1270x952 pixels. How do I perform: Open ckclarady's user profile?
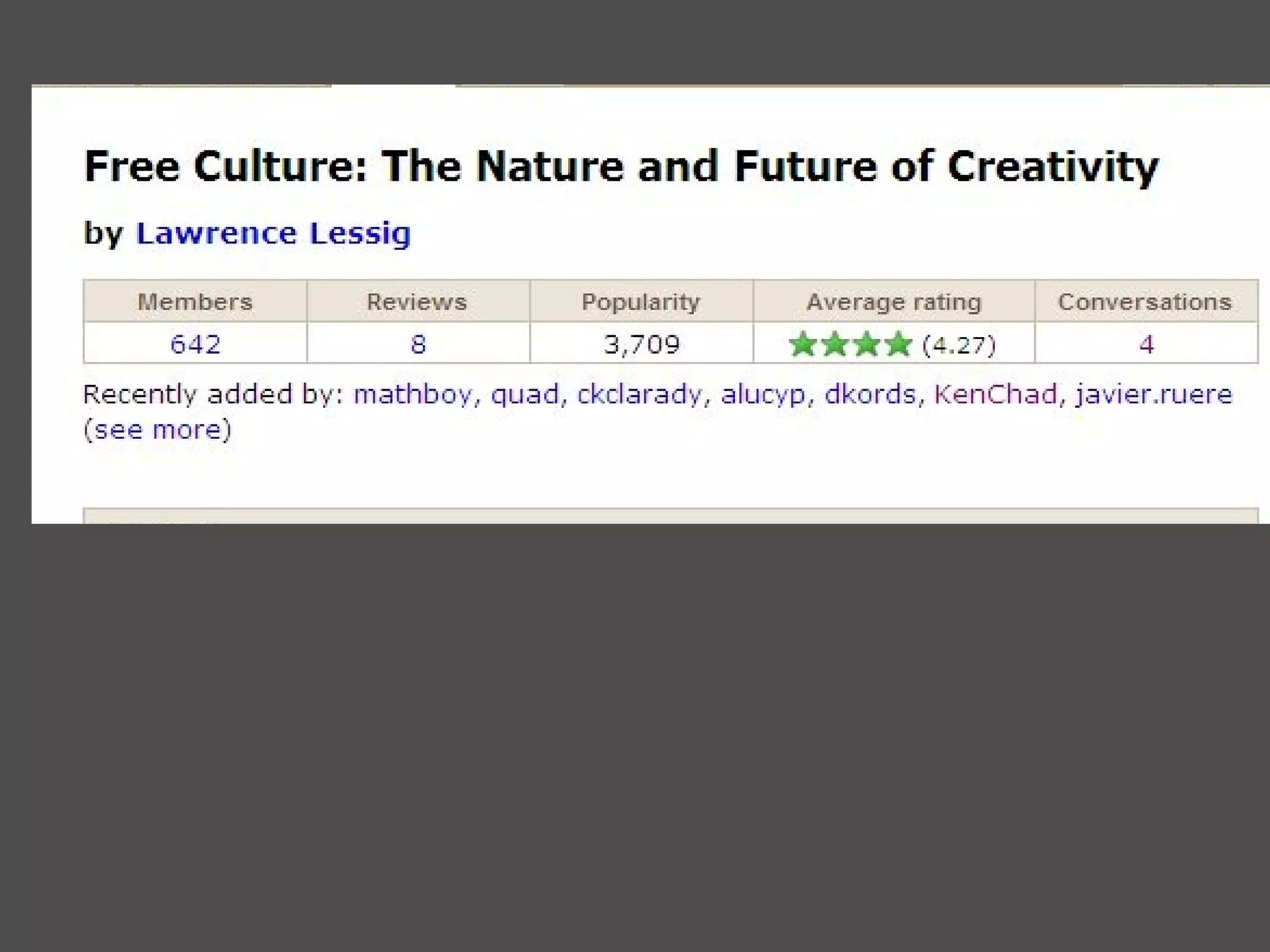click(639, 395)
